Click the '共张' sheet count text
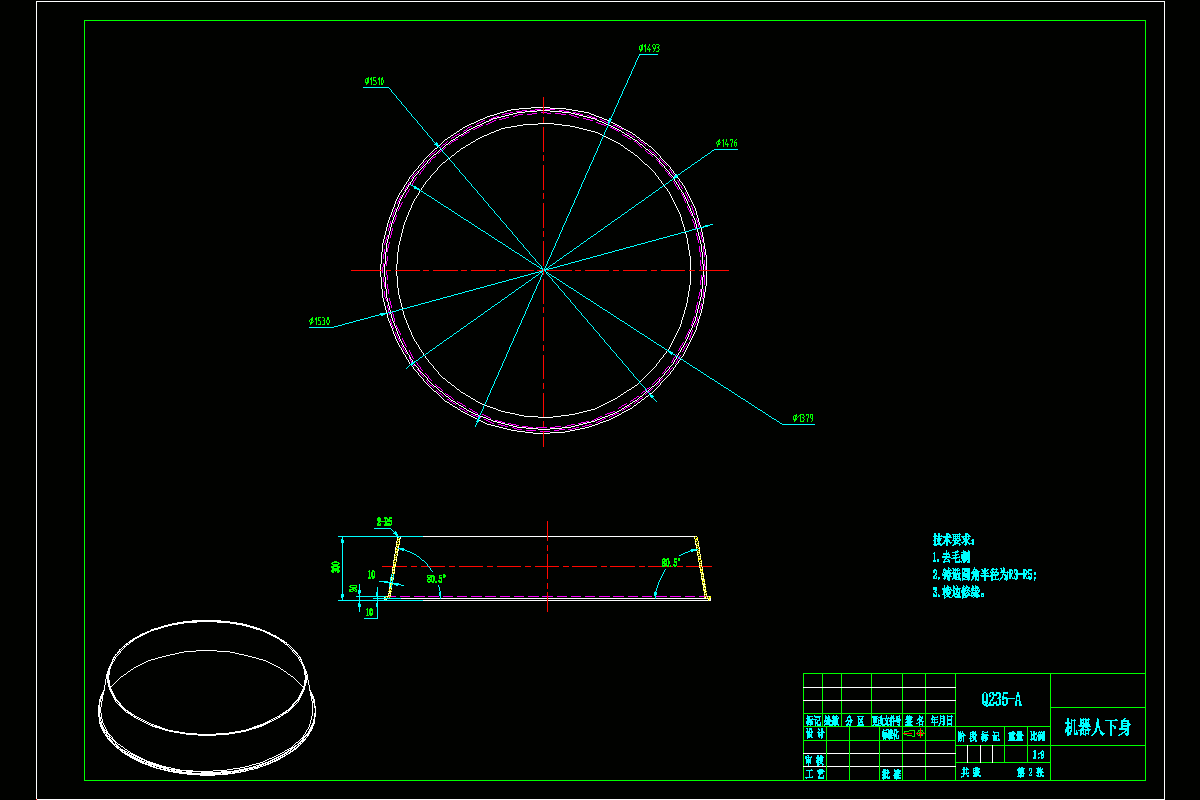The width and height of the screenshot is (1200, 800). click(x=971, y=772)
